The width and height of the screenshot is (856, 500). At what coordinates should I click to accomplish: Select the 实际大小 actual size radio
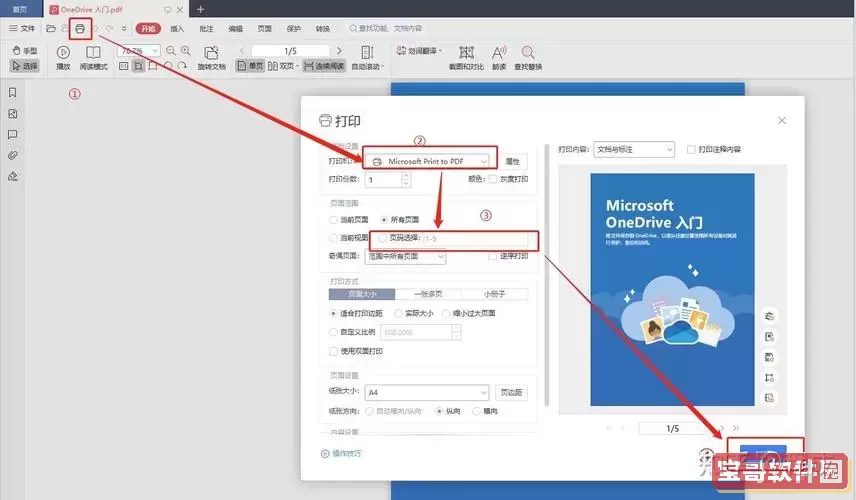click(x=399, y=313)
